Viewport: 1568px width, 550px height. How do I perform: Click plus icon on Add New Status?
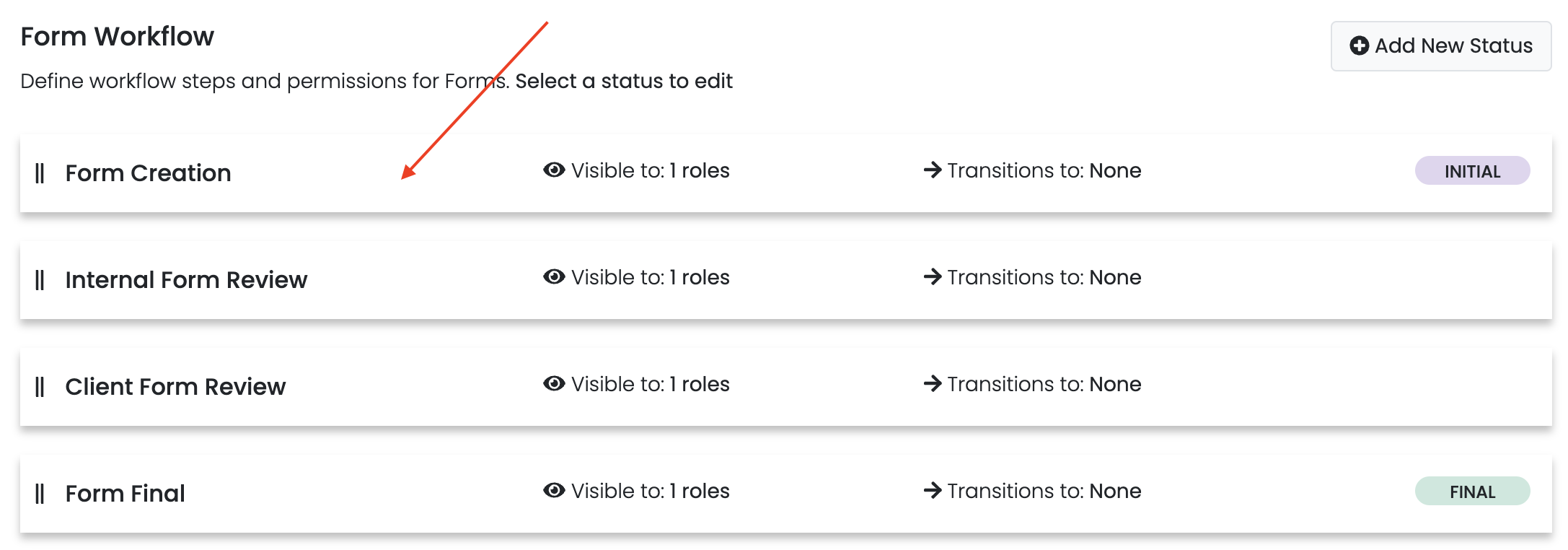tap(1359, 46)
